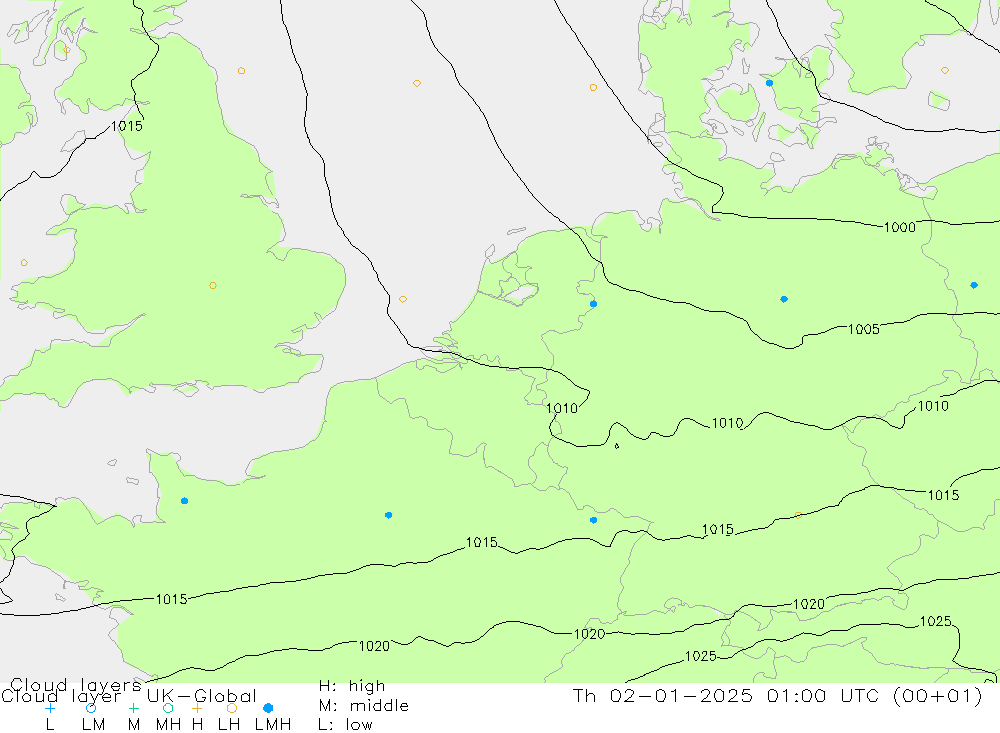Viewport: 1000px width, 733px height.
Task: Click the blue plus L legend symbol
Action: tap(50, 708)
